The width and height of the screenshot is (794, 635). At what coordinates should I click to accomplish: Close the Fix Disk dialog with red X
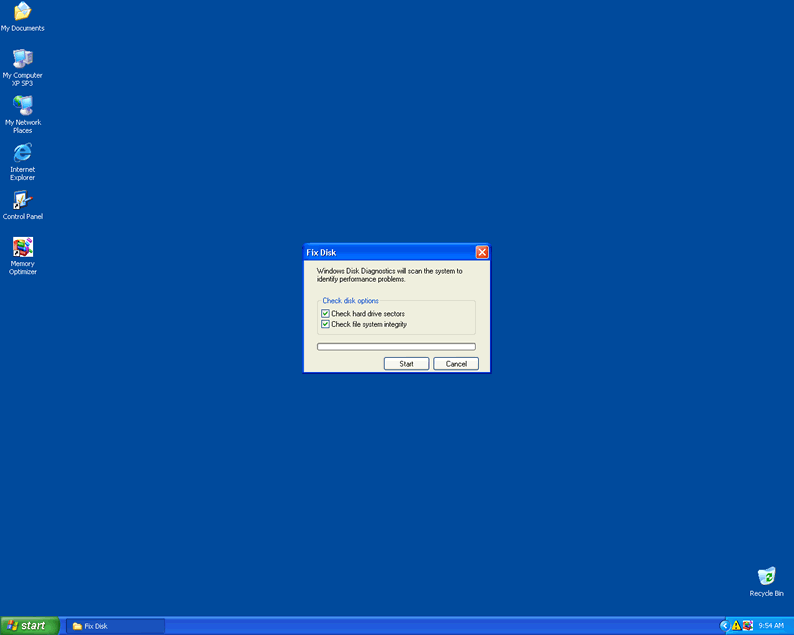tap(482, 252)
